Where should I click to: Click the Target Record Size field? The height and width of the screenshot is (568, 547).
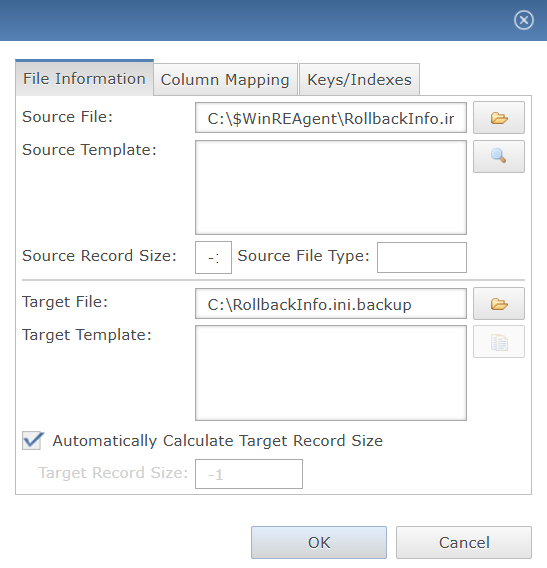coord(249,474)
